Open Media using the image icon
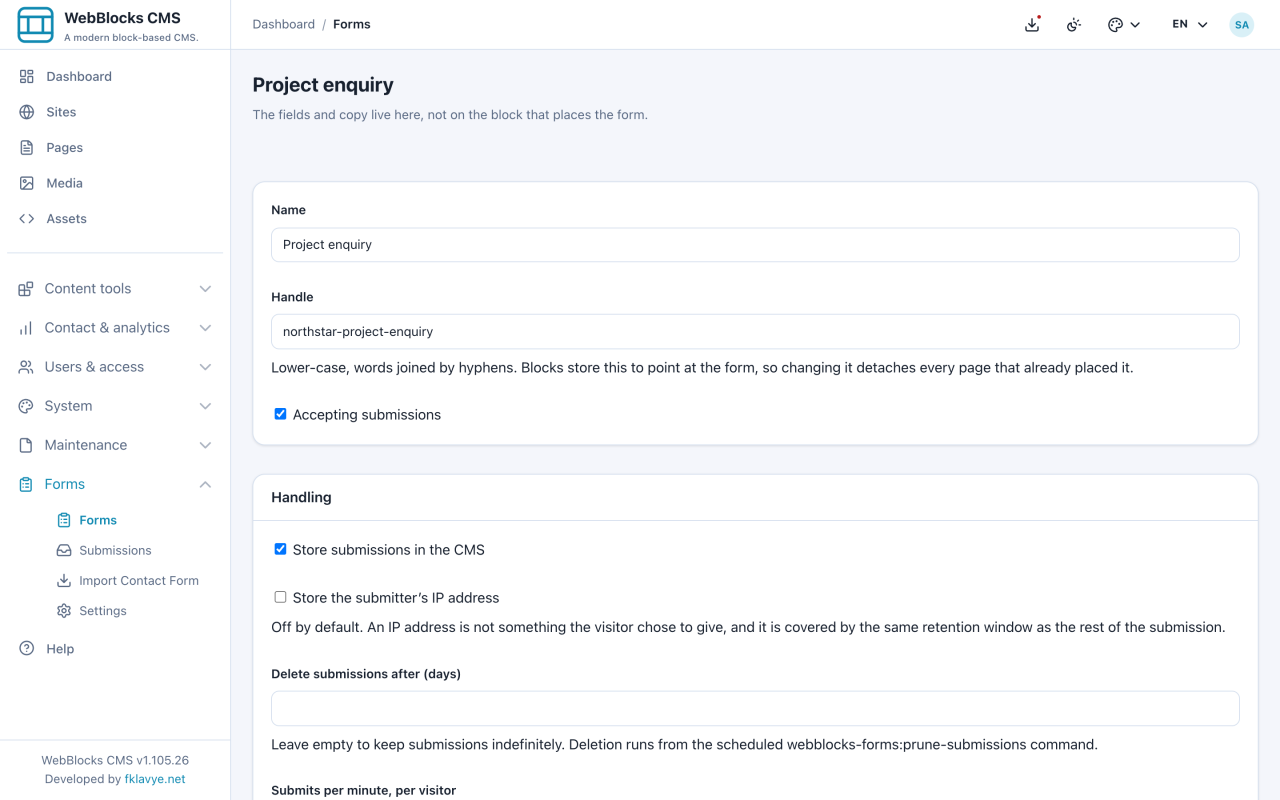 coord(27,183)
